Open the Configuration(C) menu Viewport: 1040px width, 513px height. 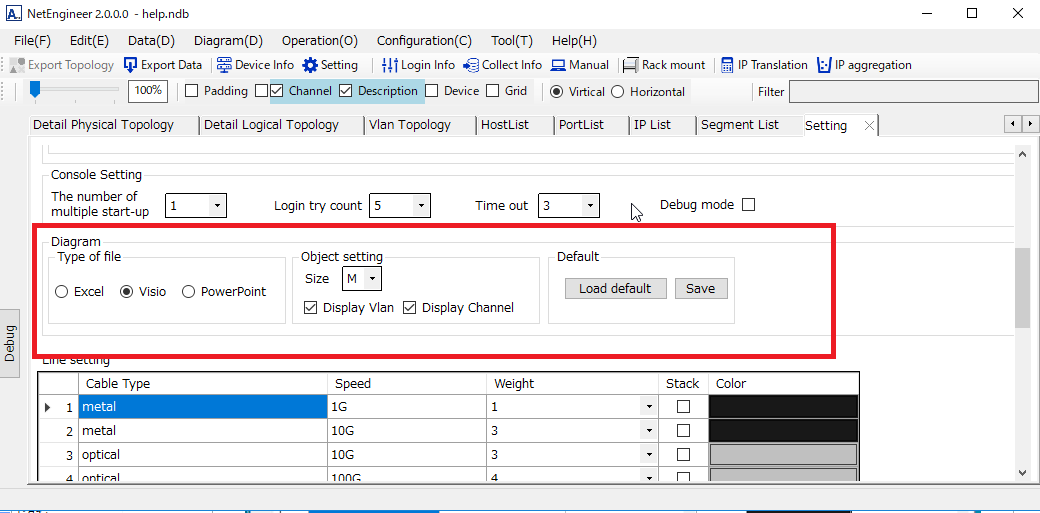(424, 41)
